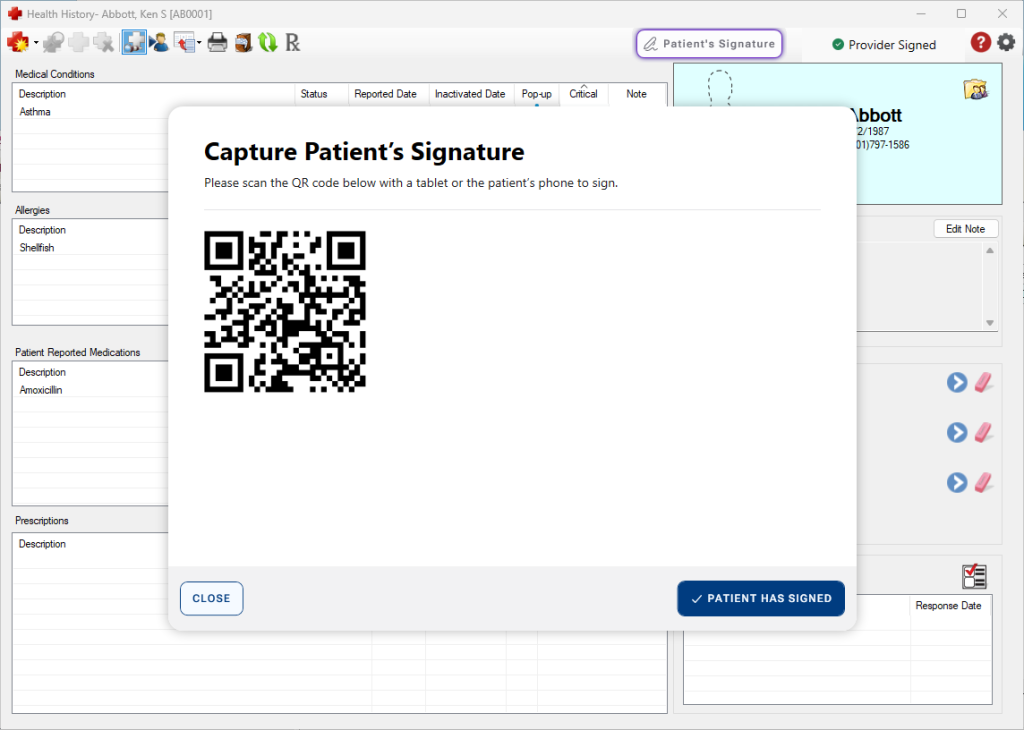Image resolution: width=1024 pixels, height=730 pixels.
Task: Click the Edit Note button
Action: tap(965, 229)
